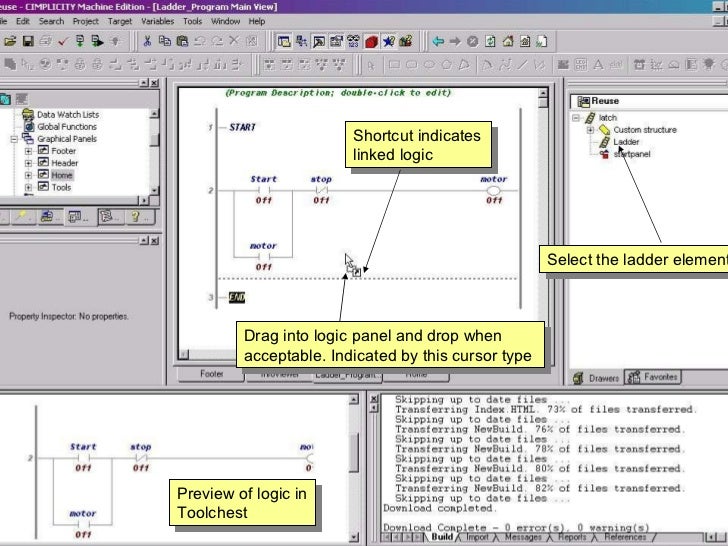
Task: Collapse the Graphical Panels tree node
Action: pyautogui.click(x=14, y=139)
